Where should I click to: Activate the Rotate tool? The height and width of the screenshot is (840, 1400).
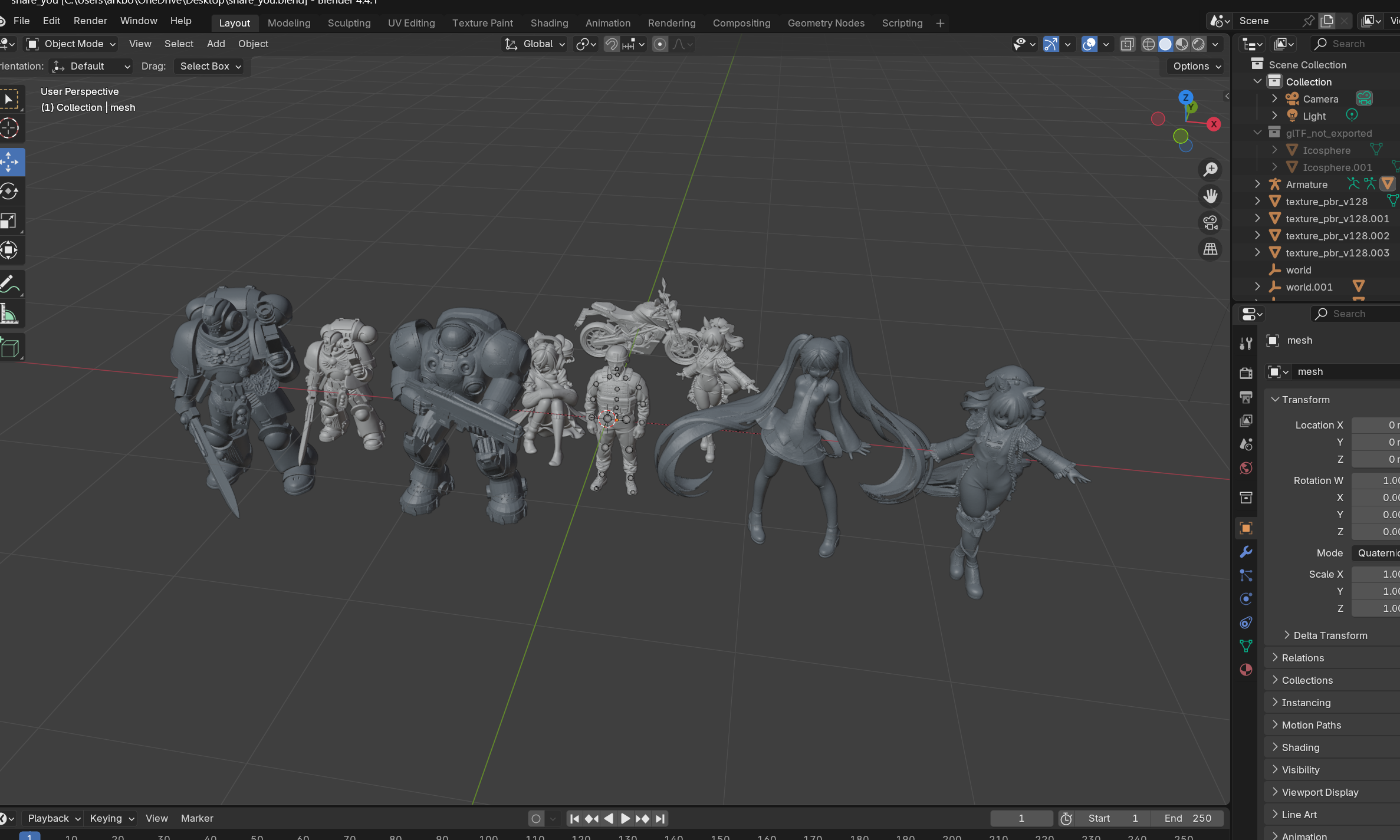[9, 192]
